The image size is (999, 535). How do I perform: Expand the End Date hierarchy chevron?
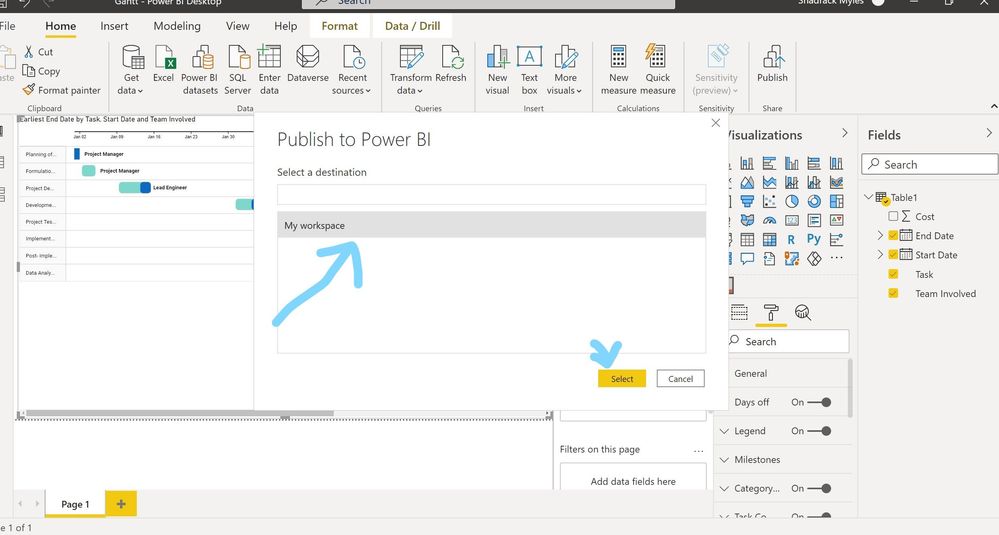(x=880, y=236)
